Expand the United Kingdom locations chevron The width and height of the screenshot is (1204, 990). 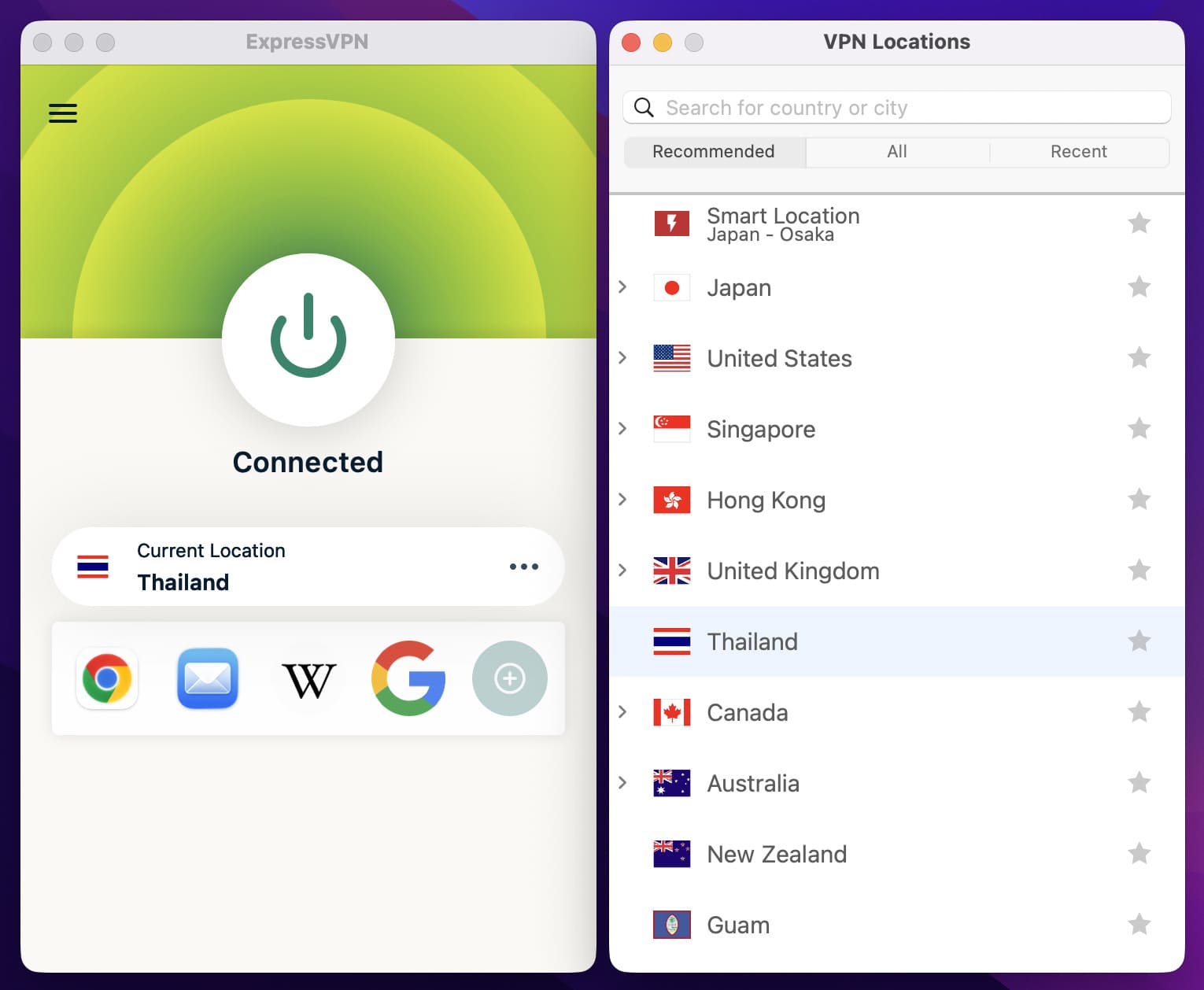[x=622, y=570]
